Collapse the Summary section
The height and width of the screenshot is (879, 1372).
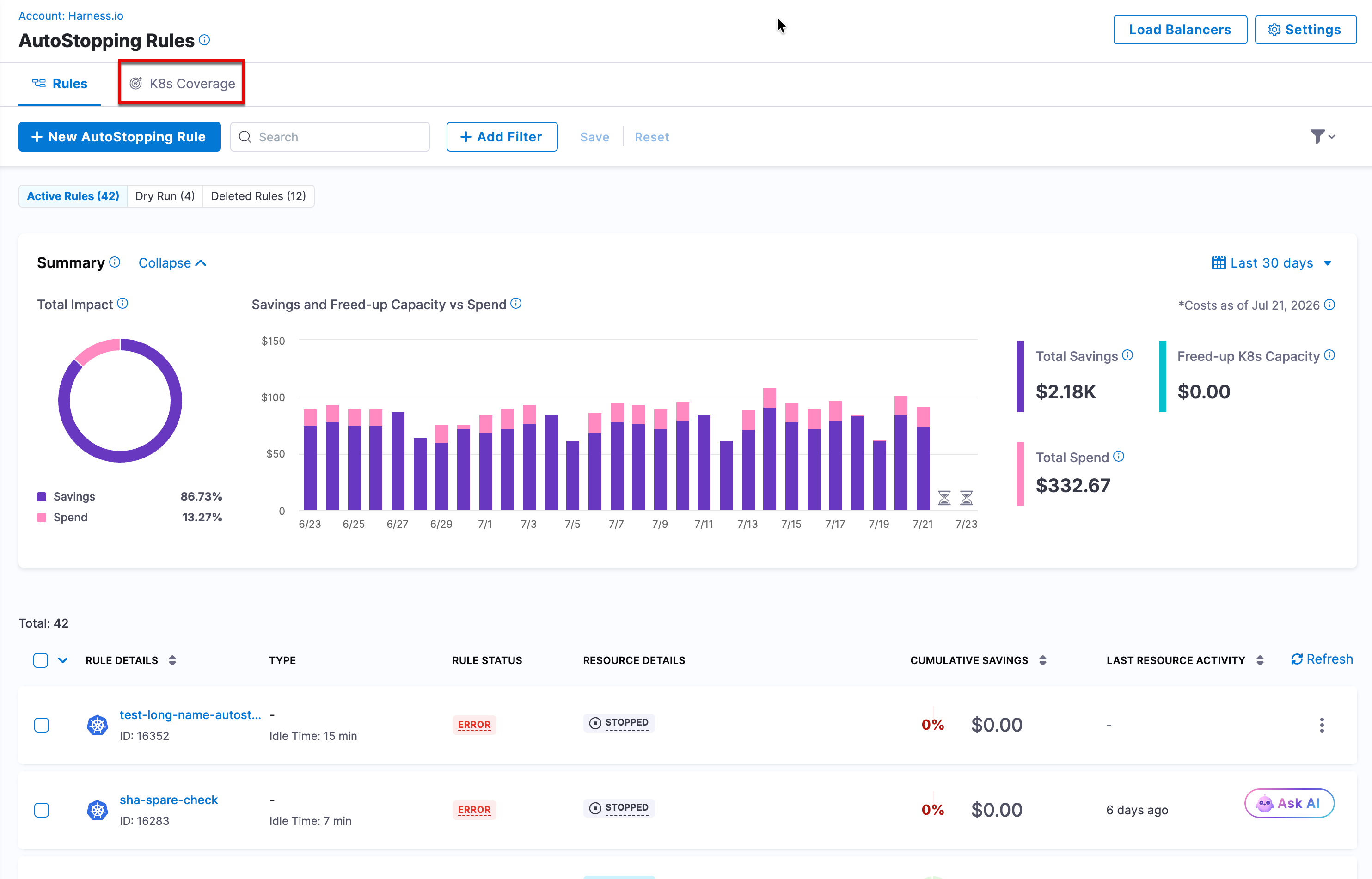pos(172,263)
